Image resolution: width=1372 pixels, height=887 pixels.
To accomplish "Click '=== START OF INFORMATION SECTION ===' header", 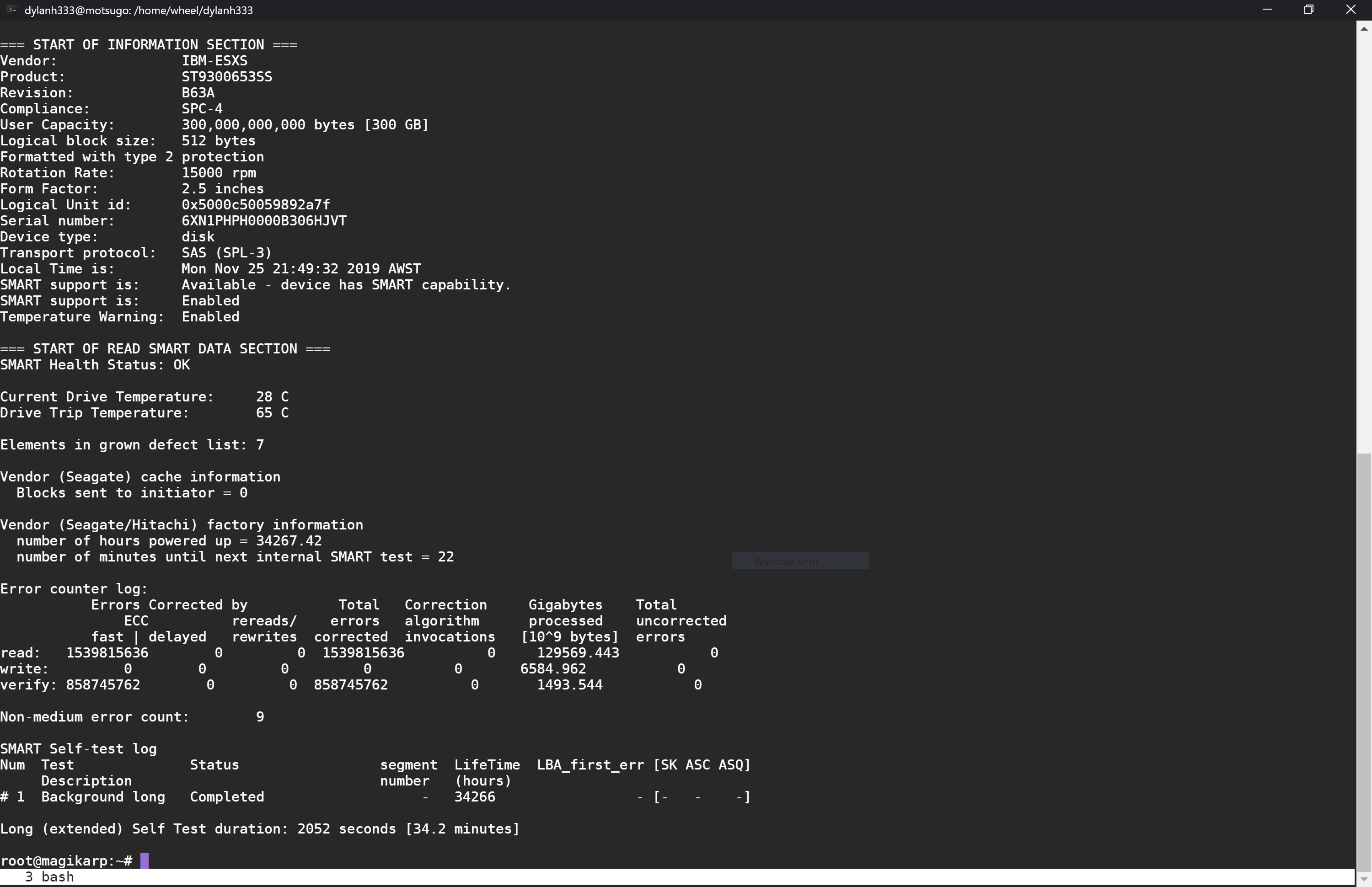I will [149, 45].
